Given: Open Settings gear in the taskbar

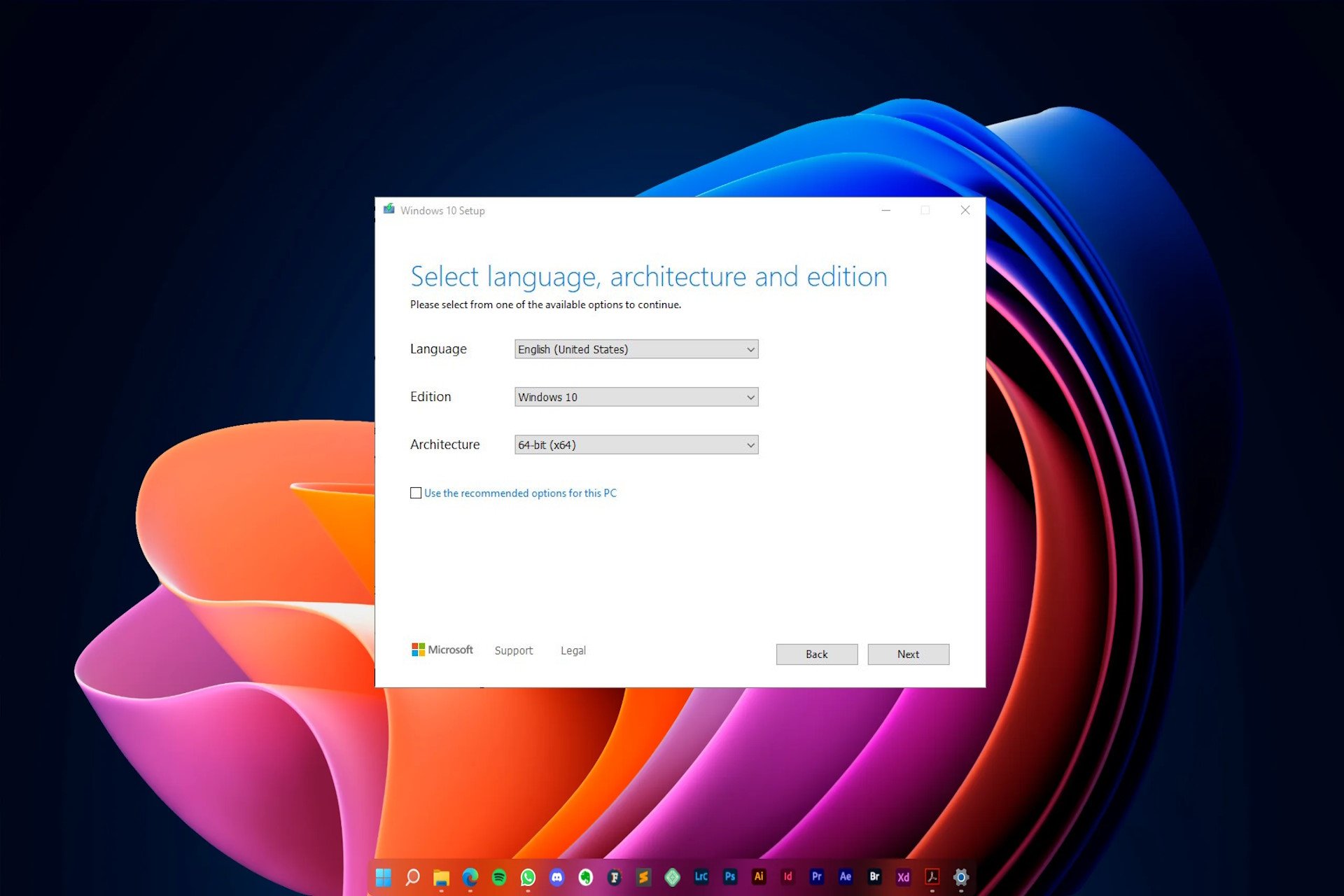Looking at the screenshot, I should click(x=961, y=876).
